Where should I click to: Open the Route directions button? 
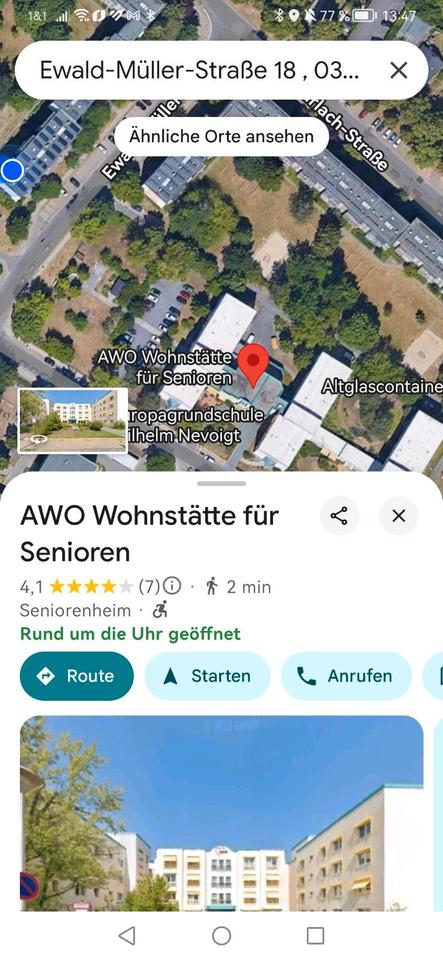click(76, 676)
